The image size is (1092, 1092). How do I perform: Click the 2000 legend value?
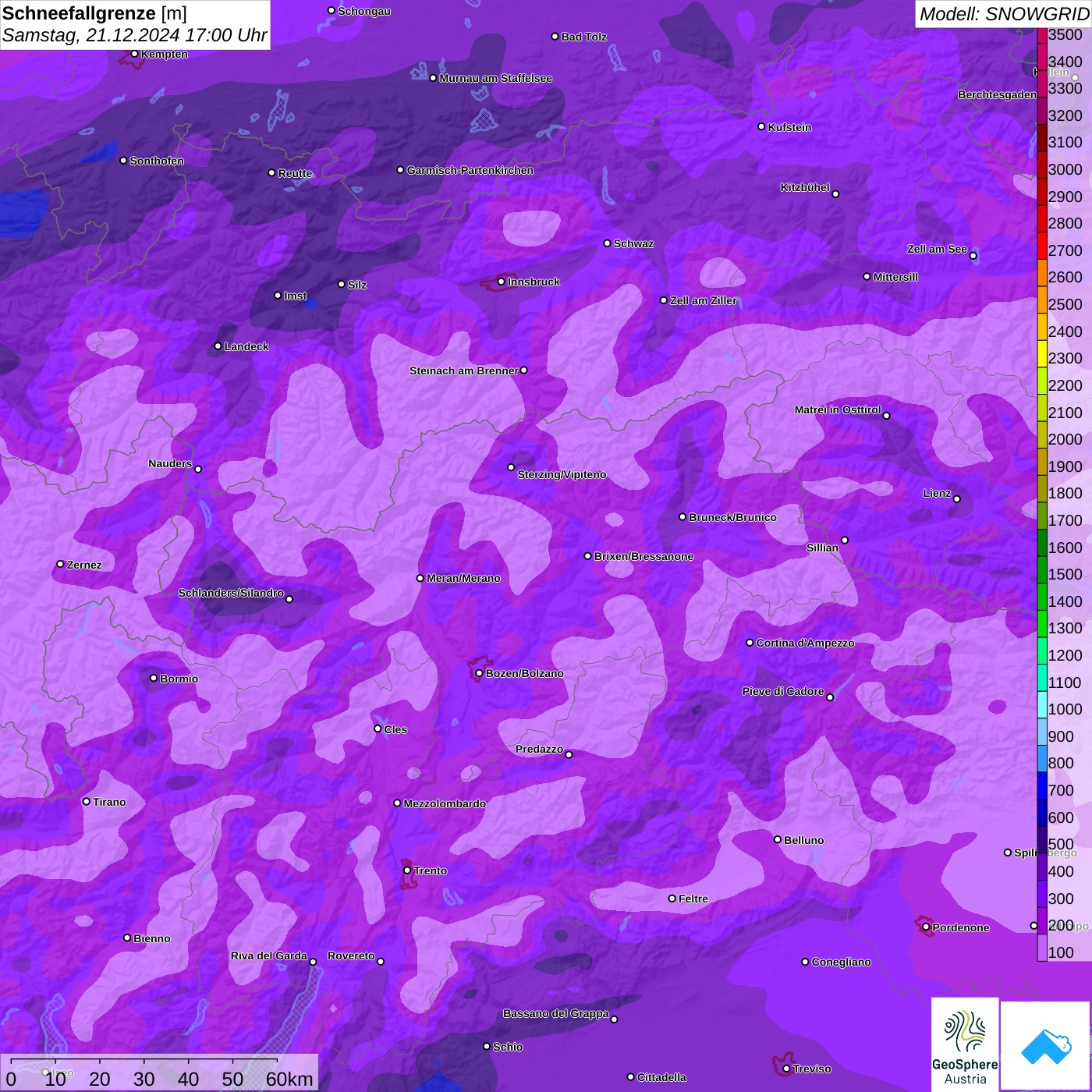pyautogui.click(x=1065, y=439)
